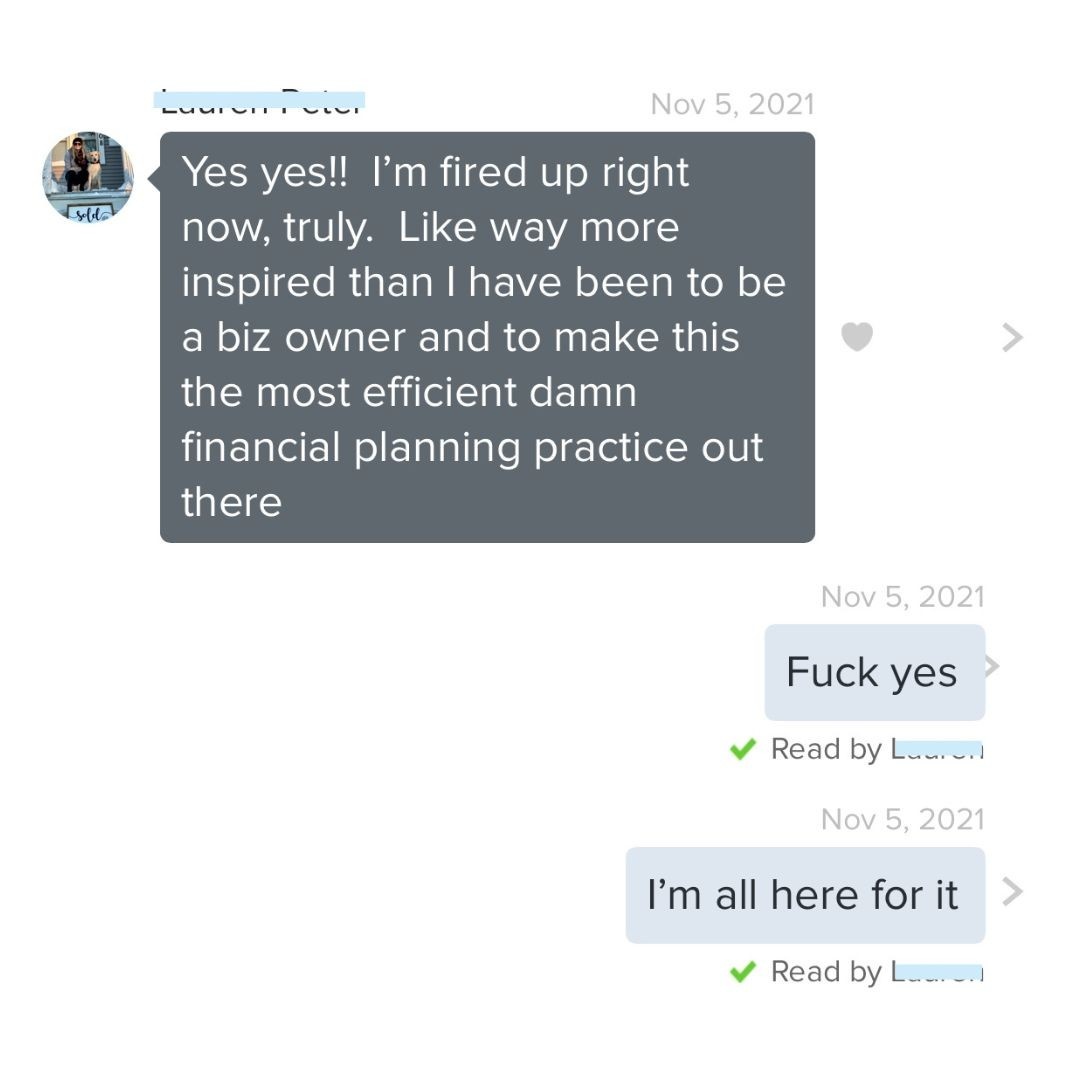
Task: Expand chevron next to "Fuck yes" message
Action: [993, 666]
